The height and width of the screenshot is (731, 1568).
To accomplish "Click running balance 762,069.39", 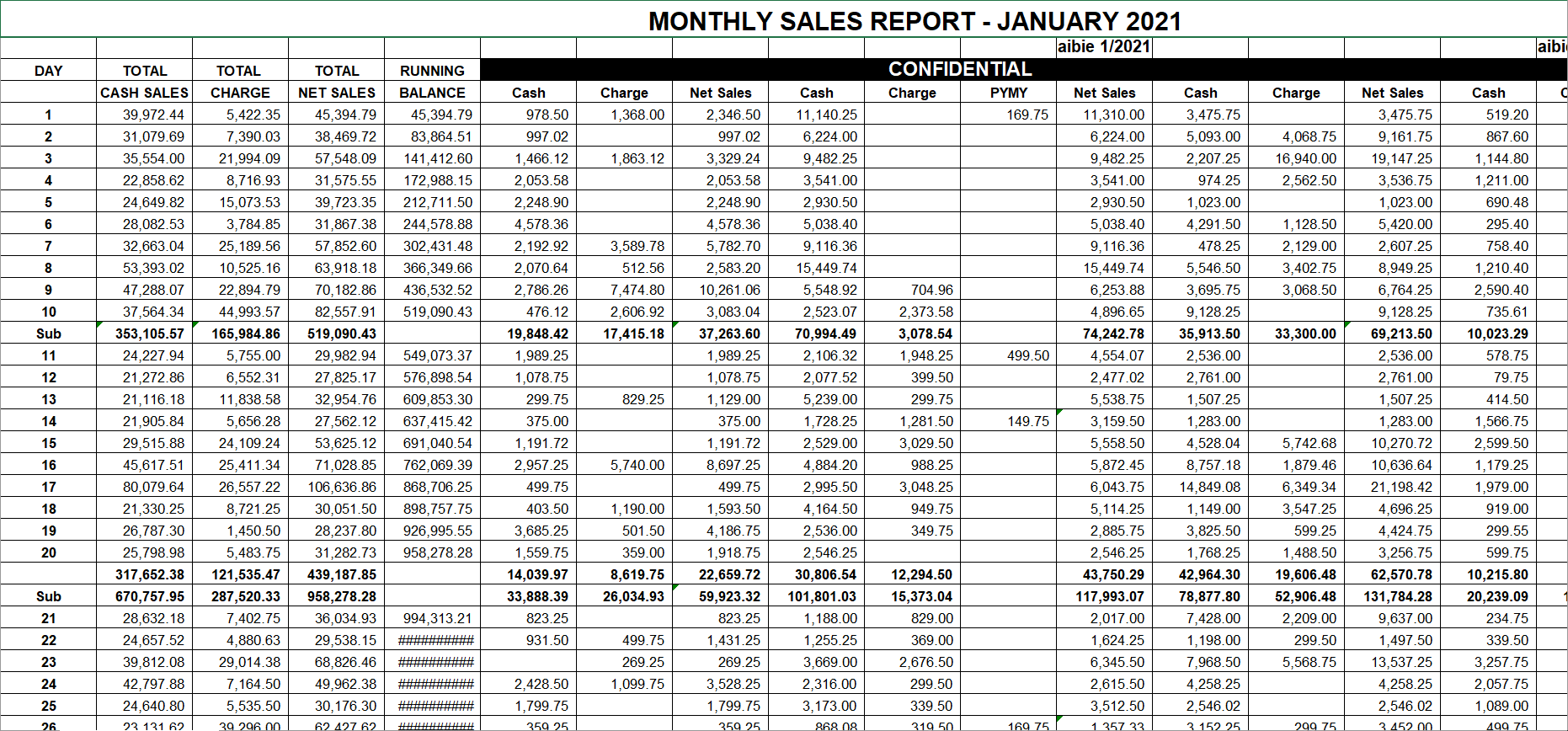I will tap(432, 465).
